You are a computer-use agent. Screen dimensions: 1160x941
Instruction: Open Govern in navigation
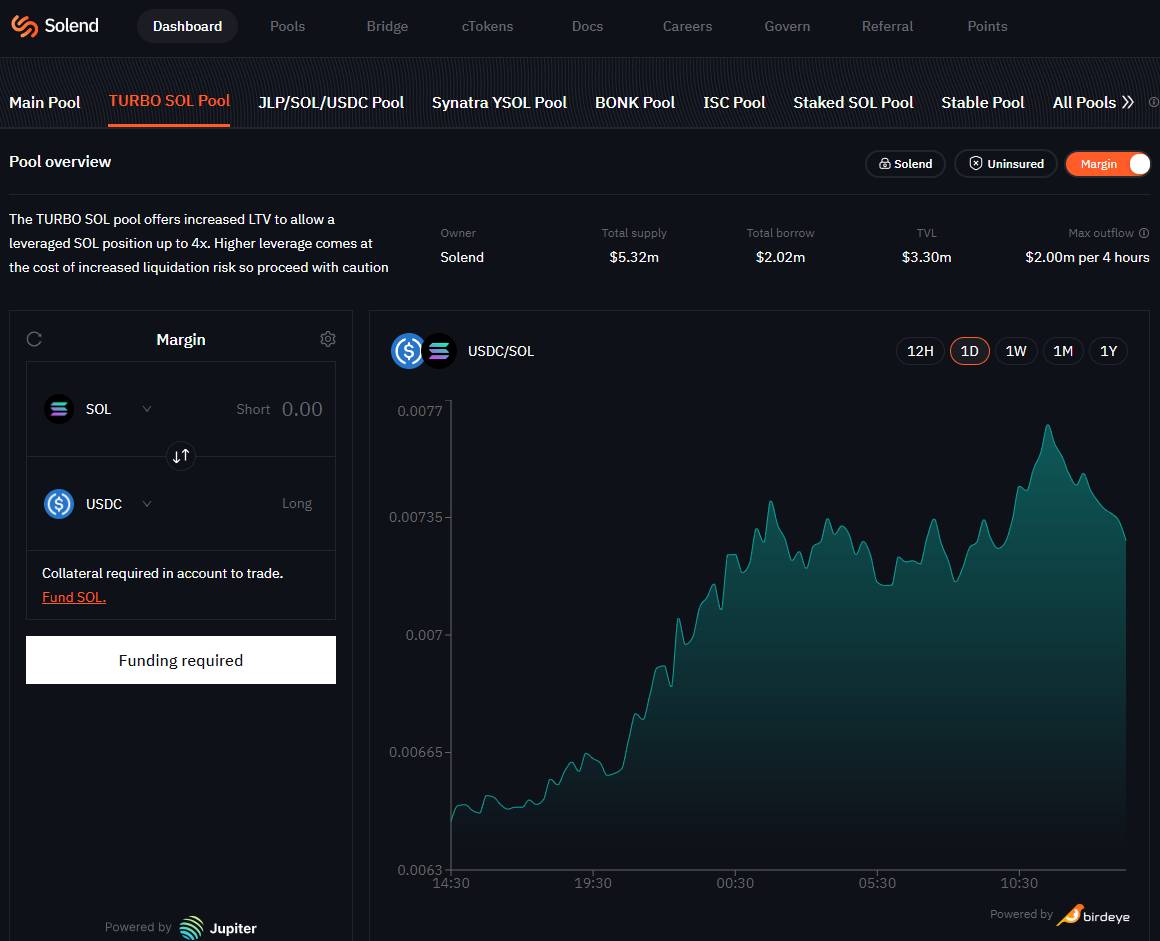(787, 26)
